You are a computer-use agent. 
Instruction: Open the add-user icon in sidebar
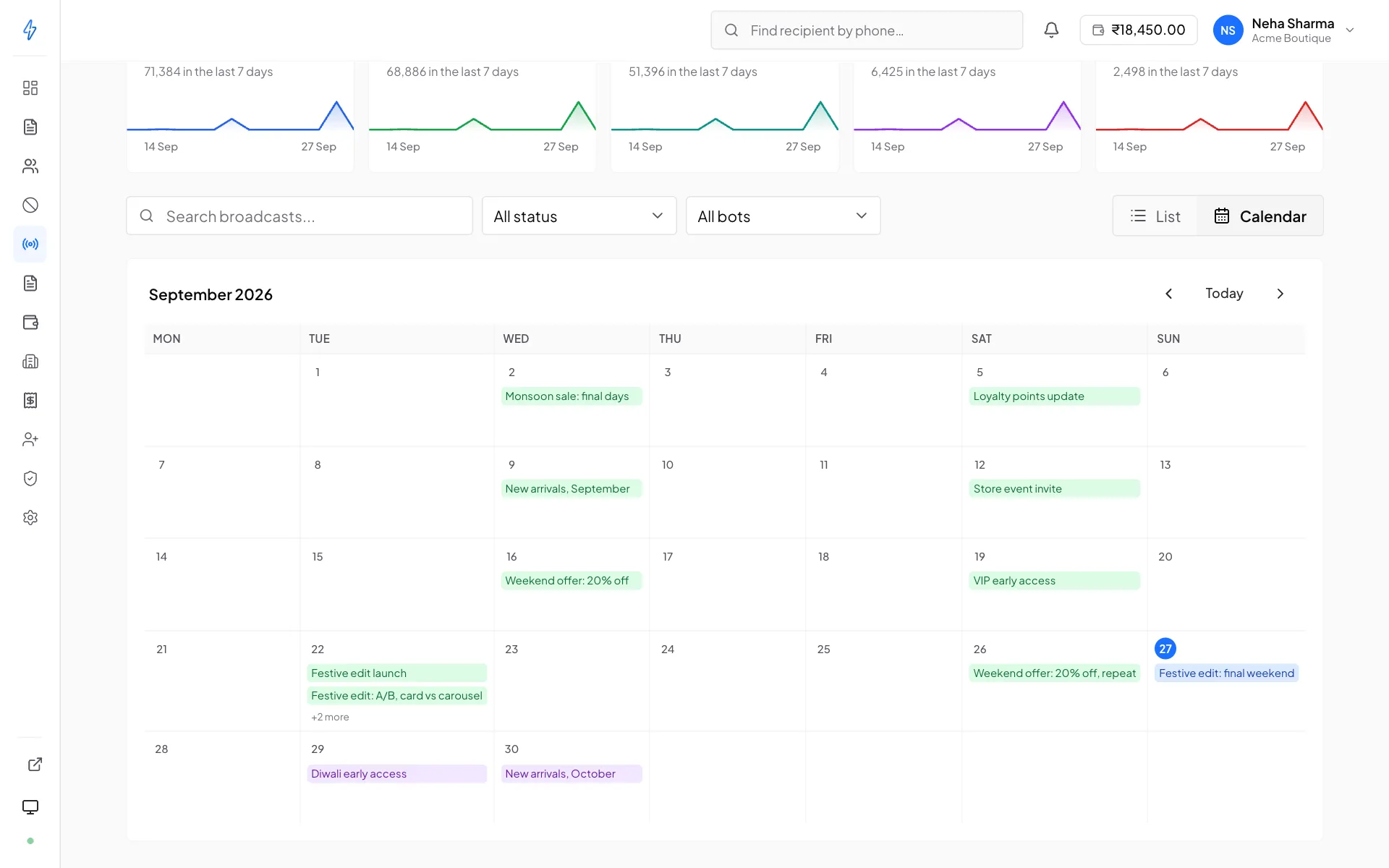coord(30,440)
